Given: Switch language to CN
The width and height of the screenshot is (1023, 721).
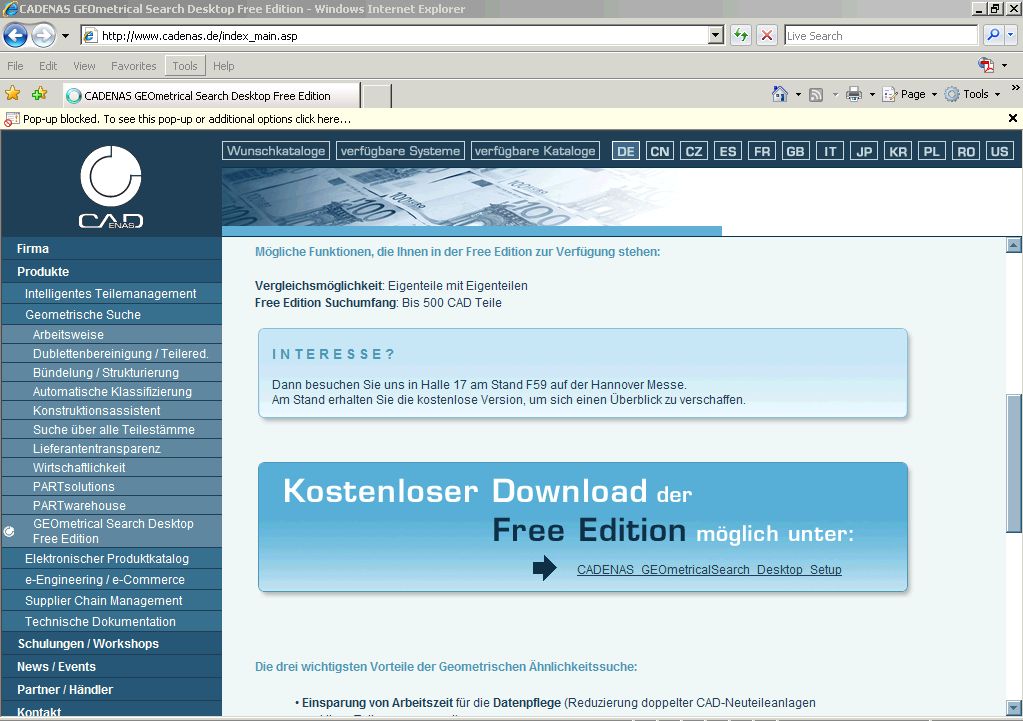Looking at the screenshot, I should (x=660, y=151).
